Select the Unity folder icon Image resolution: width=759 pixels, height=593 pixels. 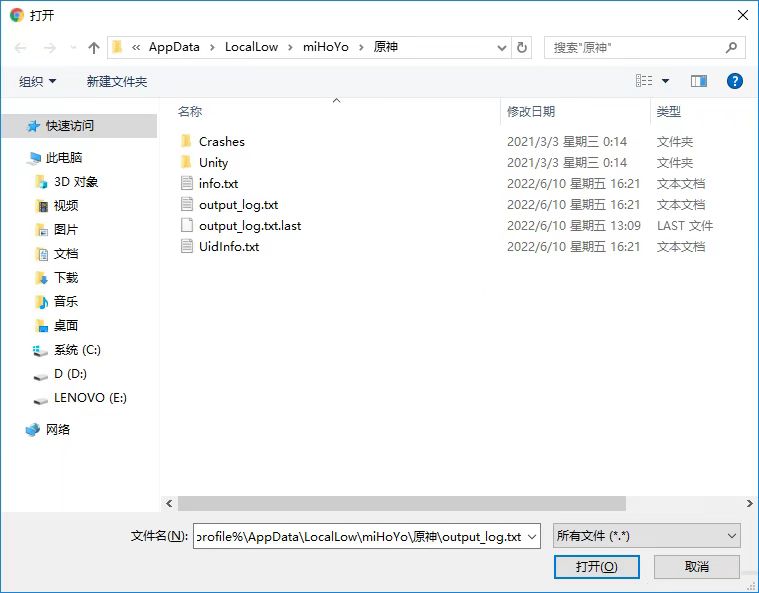tap(186, 162)
